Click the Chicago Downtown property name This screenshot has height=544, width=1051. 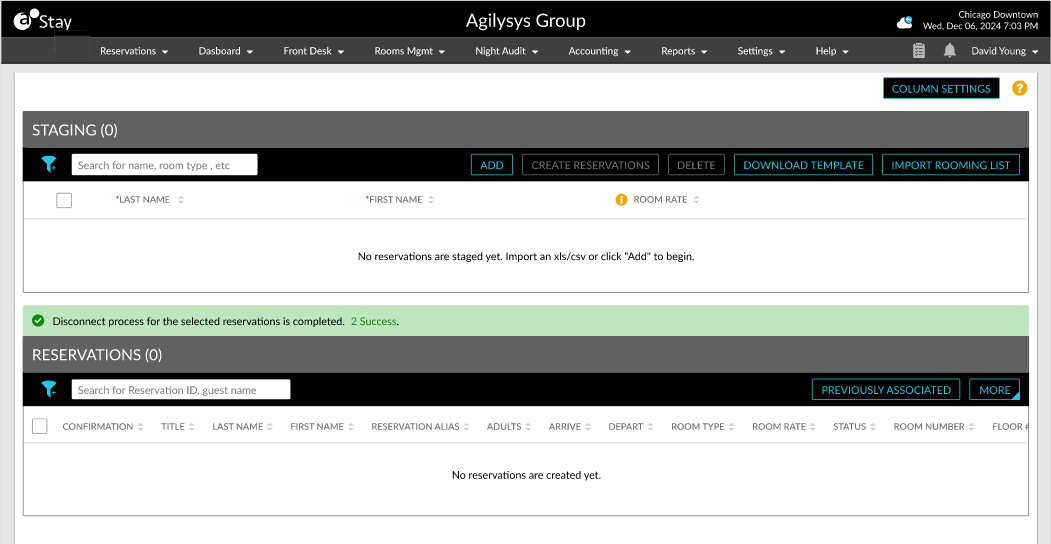click(998, 15)
